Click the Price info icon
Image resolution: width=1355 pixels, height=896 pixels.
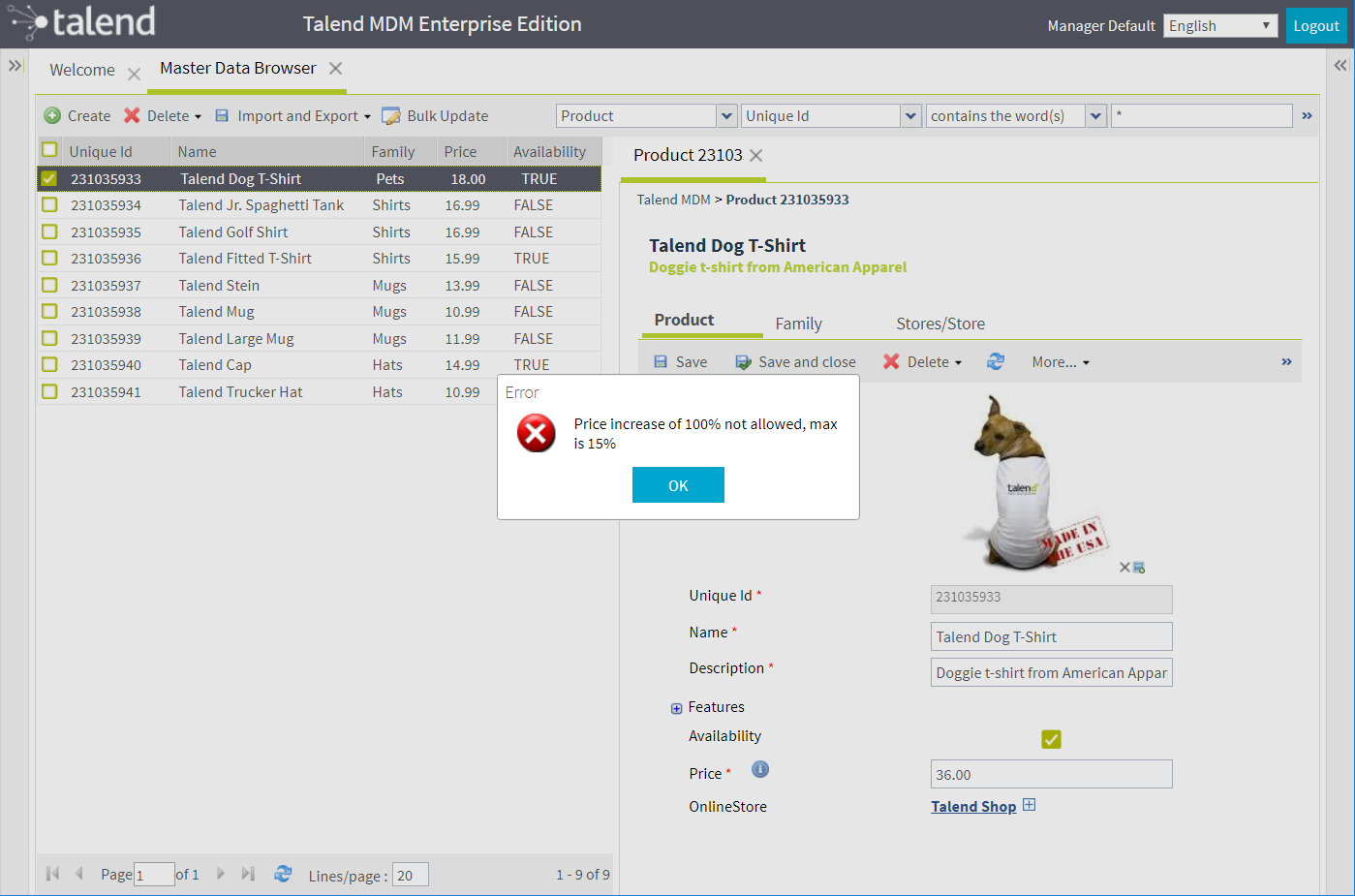(760, 769)
